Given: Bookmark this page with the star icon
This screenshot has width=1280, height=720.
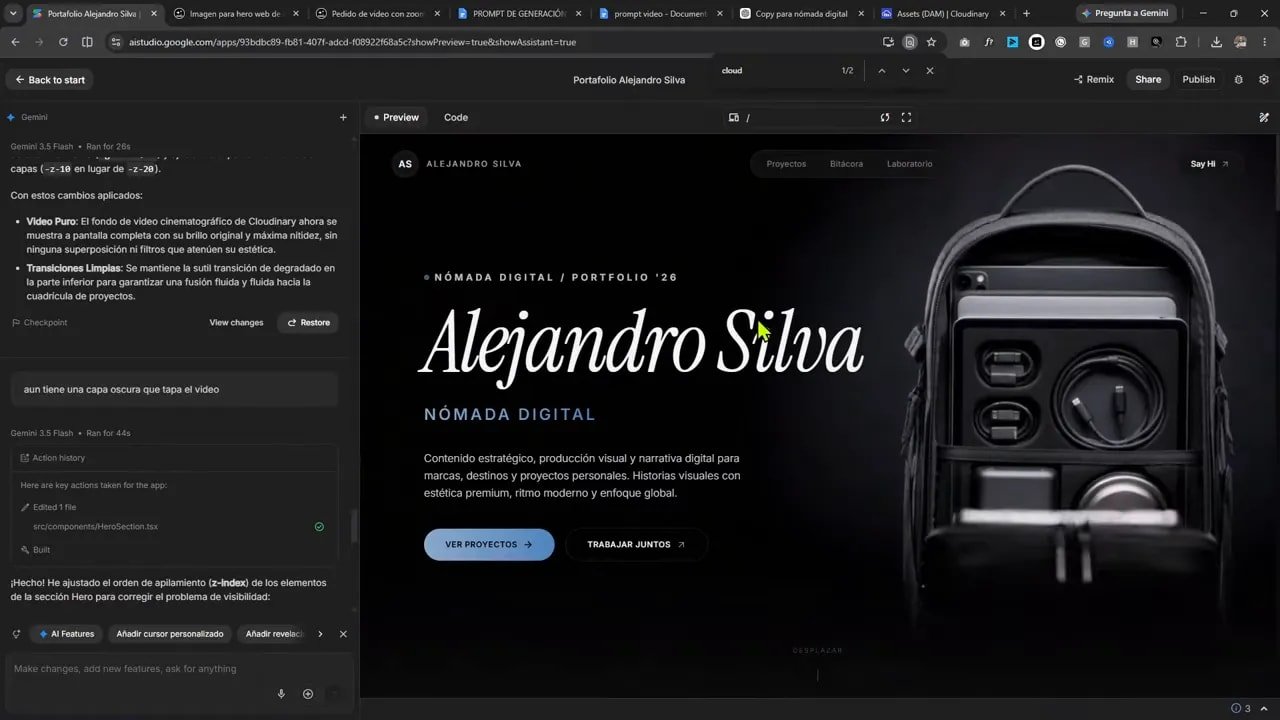Looking at the screenshot, I should click(931, 42).
